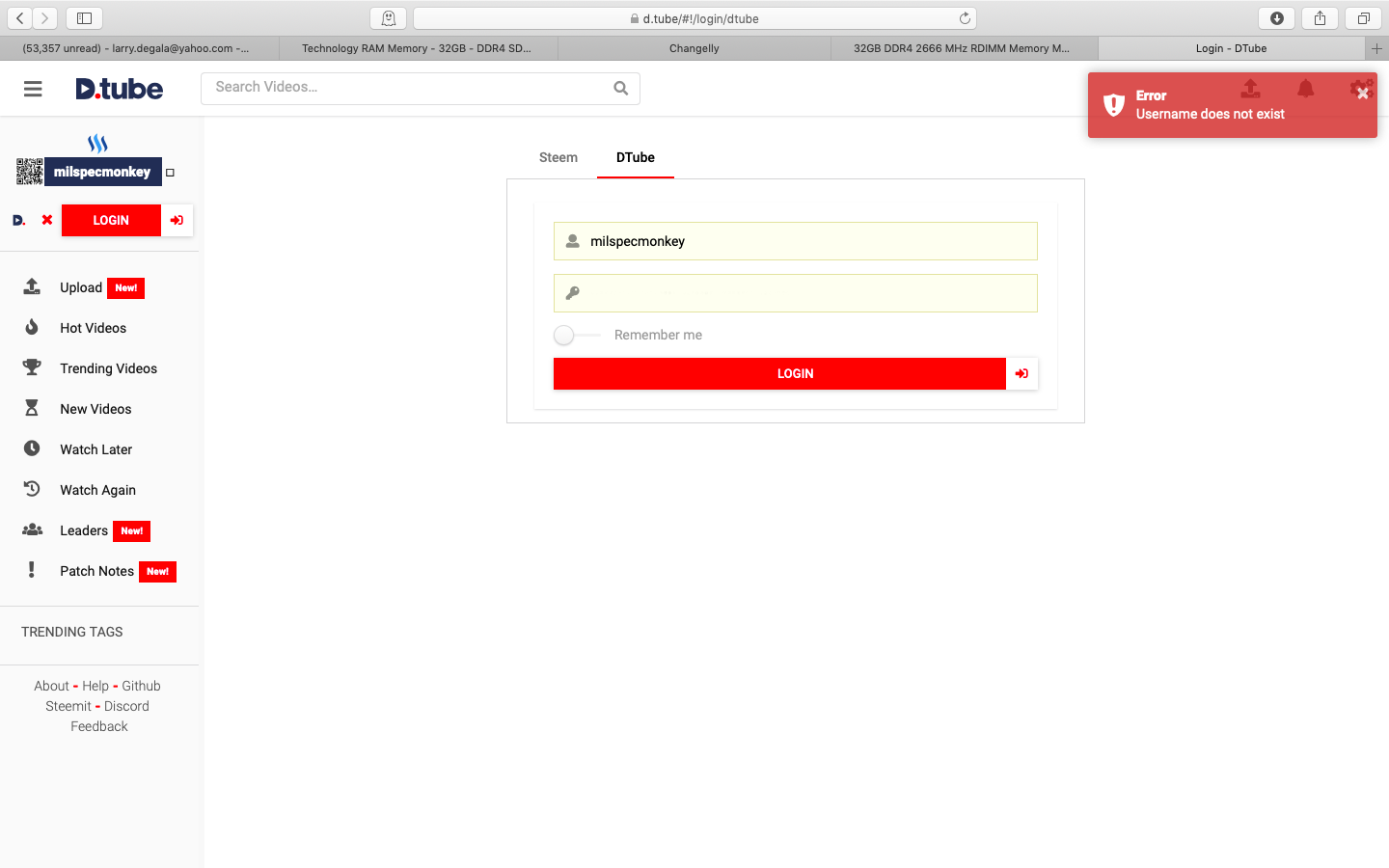
Task: Click the wide LOGIN button in the form
Action: 779,373
